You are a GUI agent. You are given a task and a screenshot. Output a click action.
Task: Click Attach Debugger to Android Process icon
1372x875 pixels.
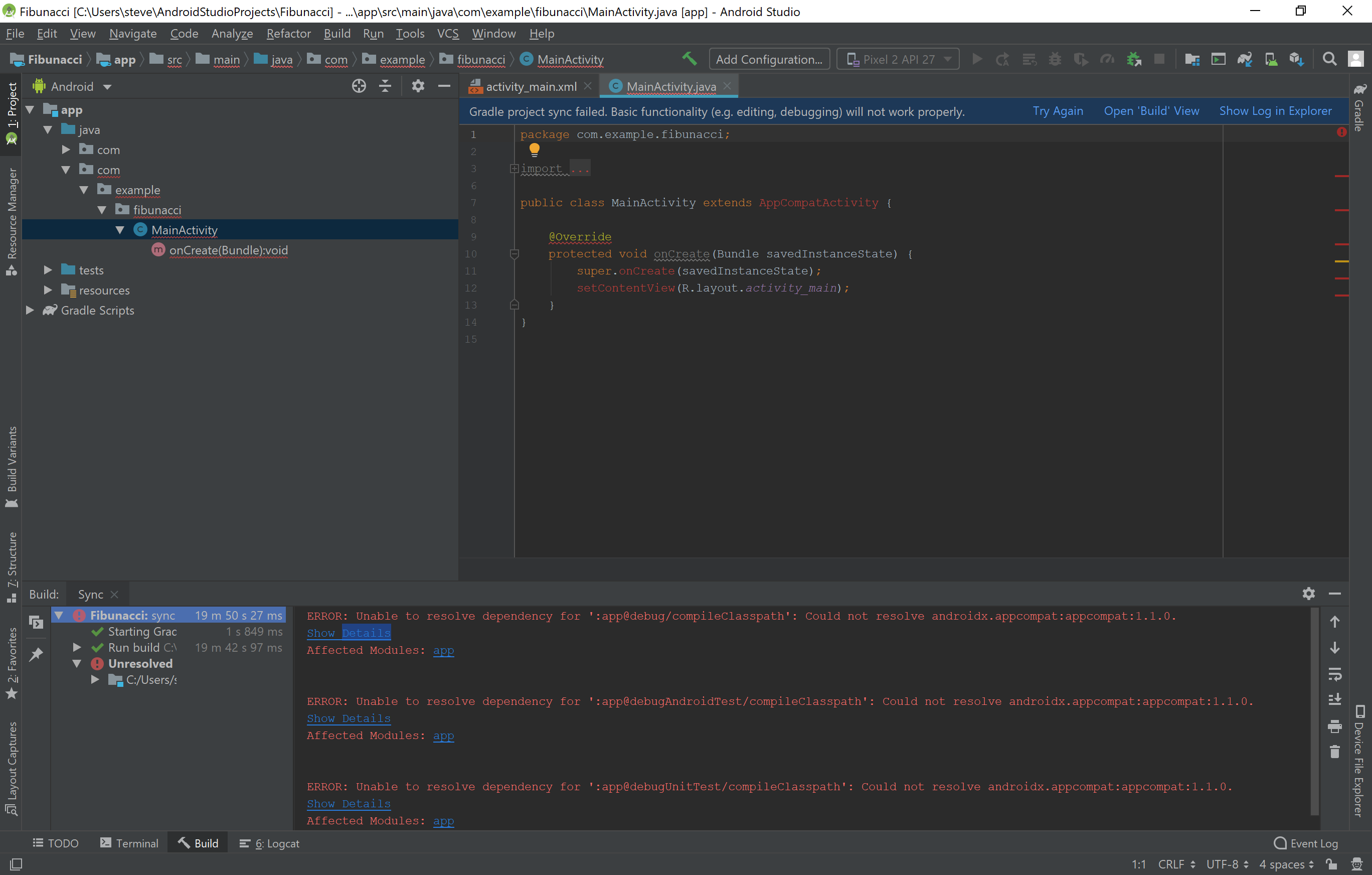tap(1134, 59)
